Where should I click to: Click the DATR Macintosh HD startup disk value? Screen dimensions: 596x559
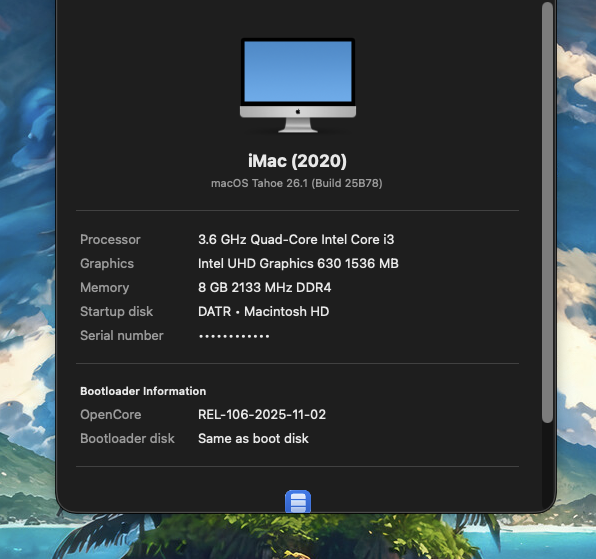click(x=263, y=311)
